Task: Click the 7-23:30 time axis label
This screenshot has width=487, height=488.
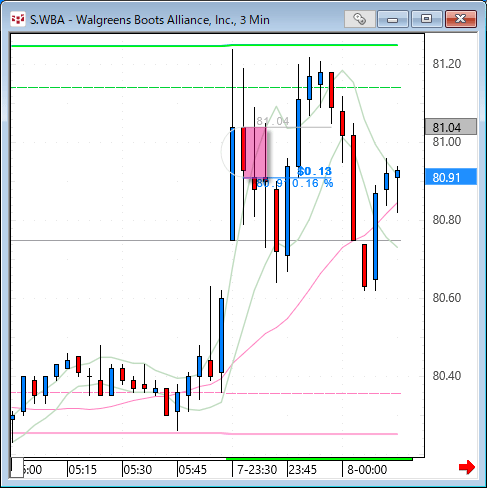Action: tap(257, 470)
